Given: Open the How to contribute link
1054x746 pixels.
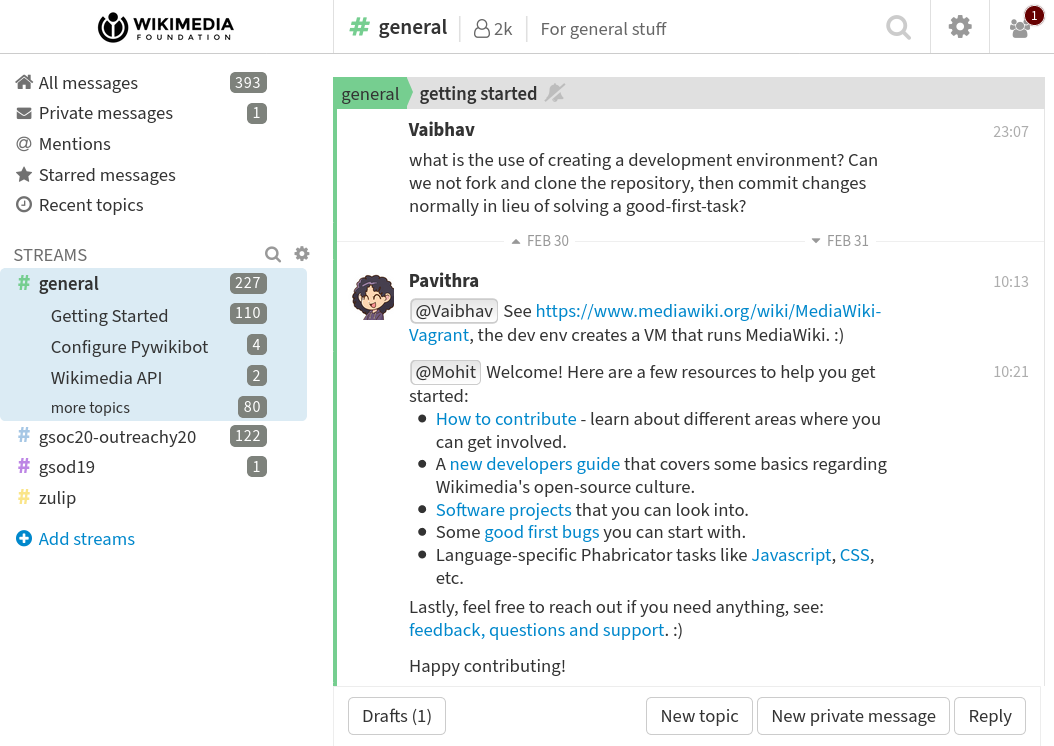Looking at the screenshot, I should pos(505,419).
